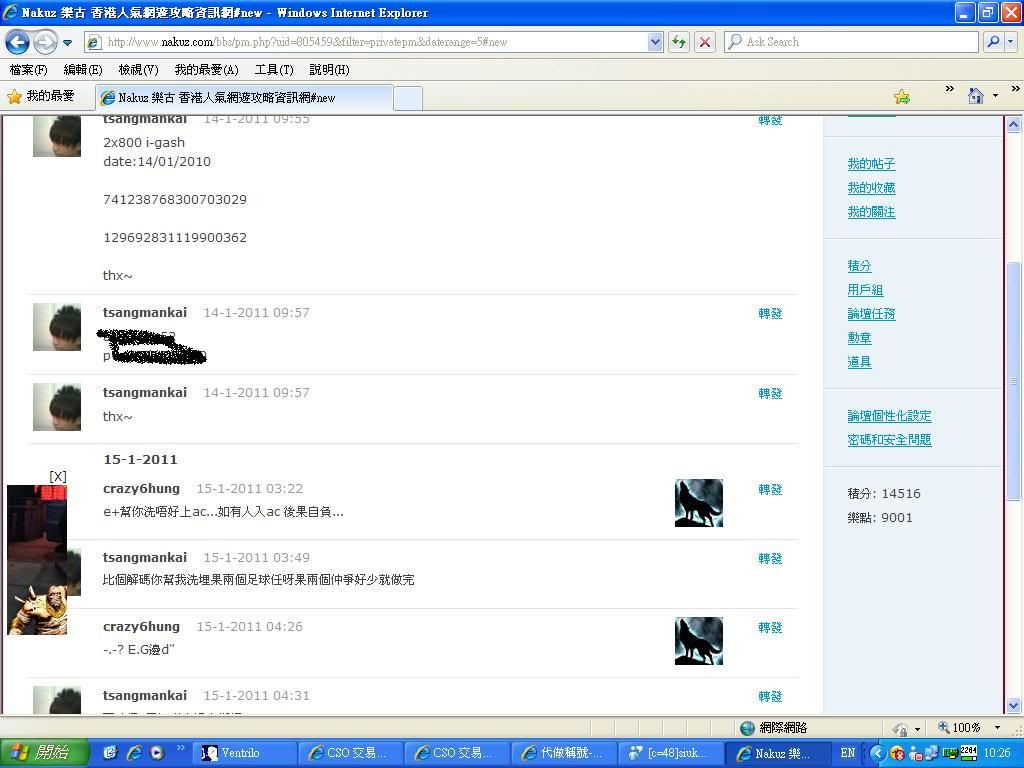Switch to the 代做稱號 taskbar window
1024x768 pixels.
pyautogui.click(x=563, y=753)
